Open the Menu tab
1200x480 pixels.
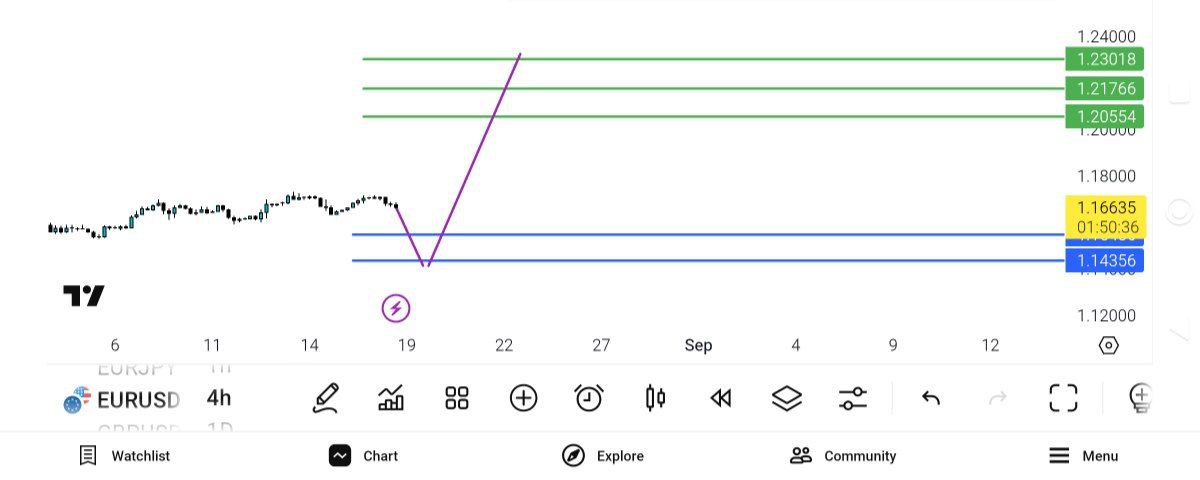coord(1084,456)
